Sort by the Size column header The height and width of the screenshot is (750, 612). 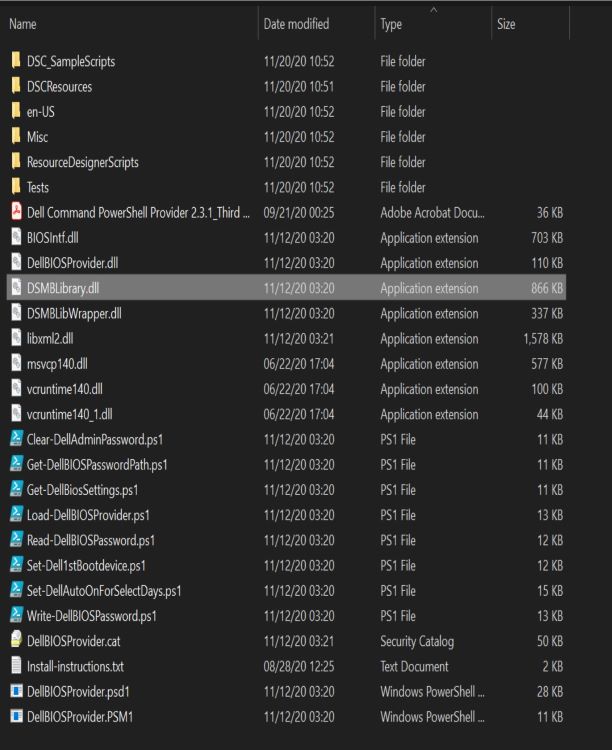pos(506,24)
